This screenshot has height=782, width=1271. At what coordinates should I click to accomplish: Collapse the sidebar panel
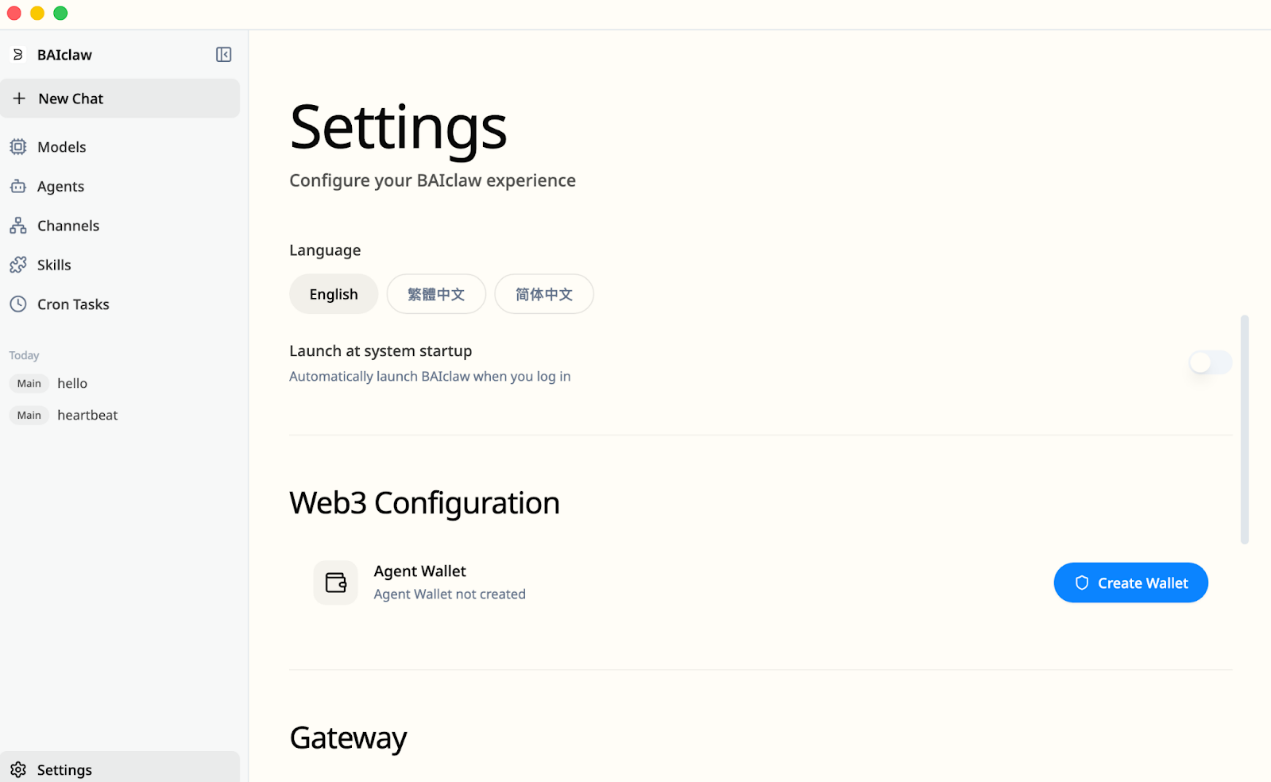[224, 55]
